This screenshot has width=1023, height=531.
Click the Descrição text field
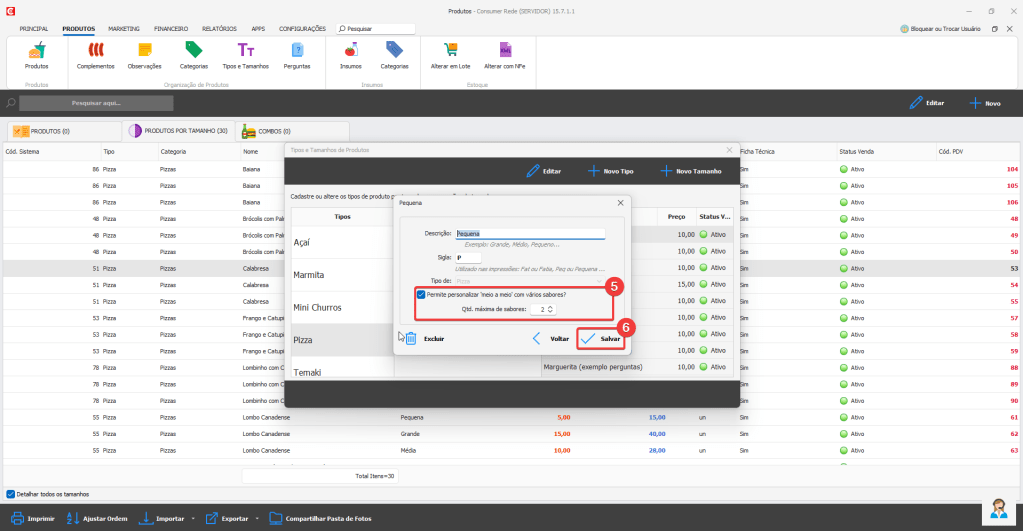click(x=530, y=234)
